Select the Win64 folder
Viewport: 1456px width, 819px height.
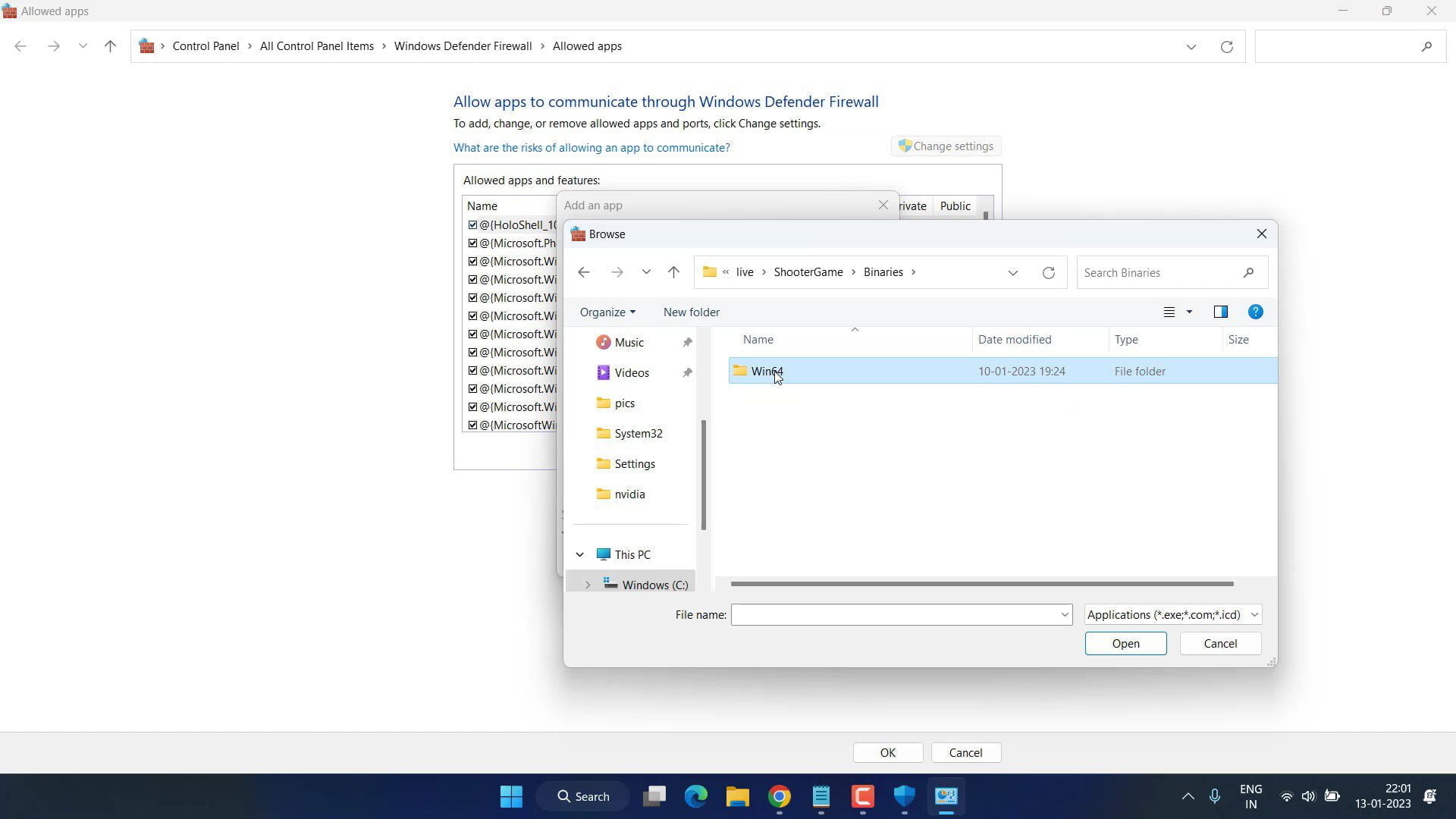coord(1003,372)
